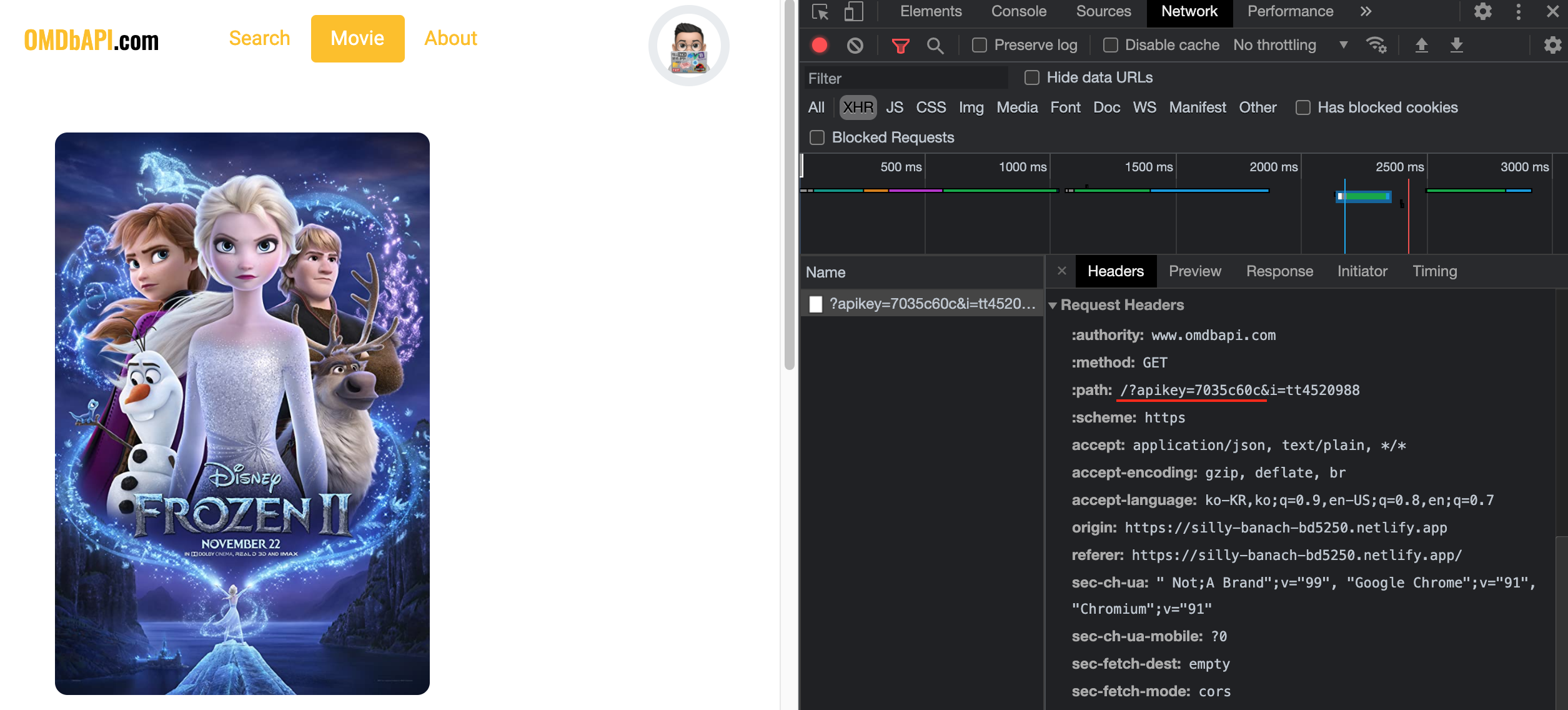Enable Disable cache checkbox
The image size is (1568, 710).
pos(1110,45)
